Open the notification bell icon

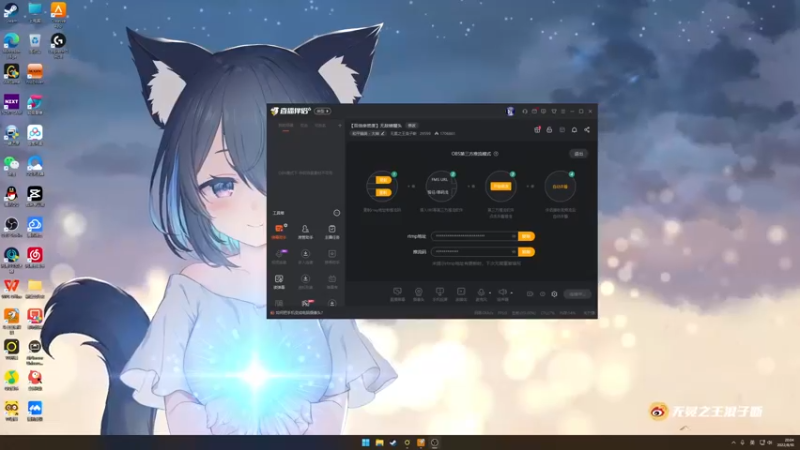click(x=574, y=130)
